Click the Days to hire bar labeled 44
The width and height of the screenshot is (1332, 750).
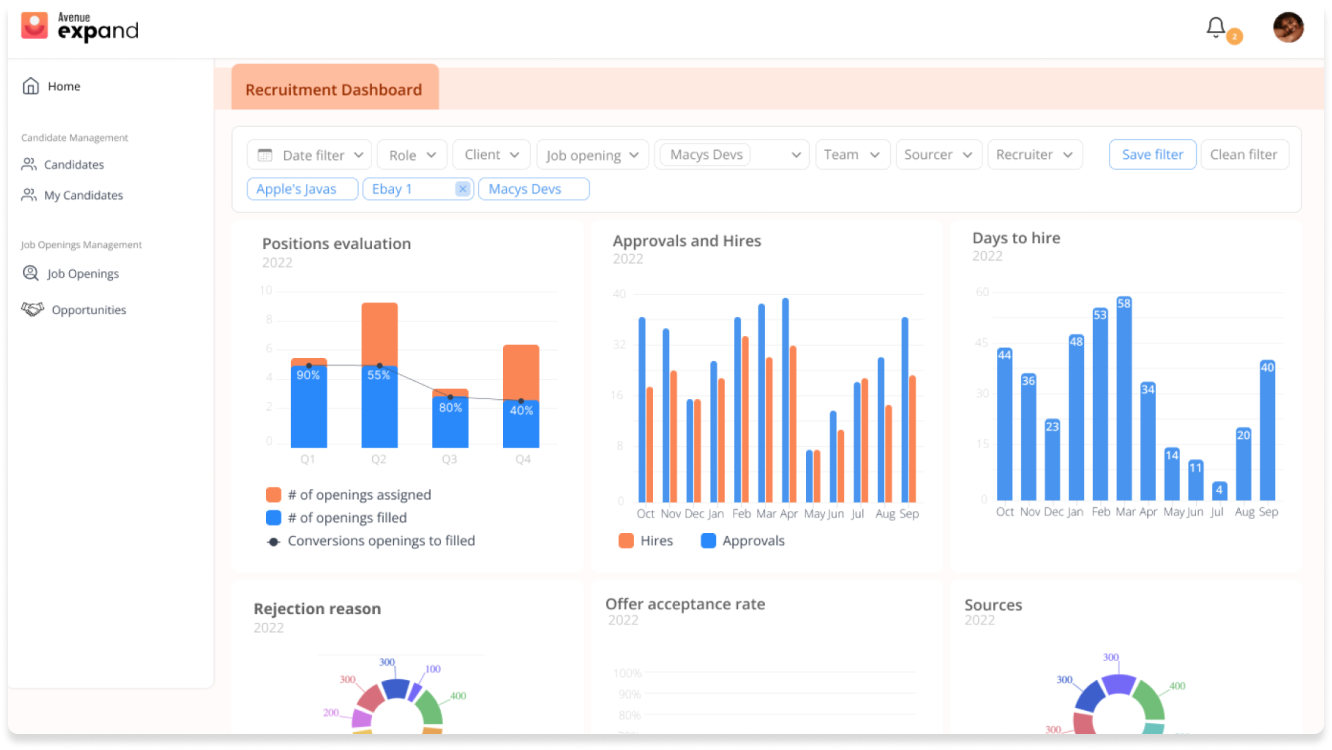coord(1005,424)
